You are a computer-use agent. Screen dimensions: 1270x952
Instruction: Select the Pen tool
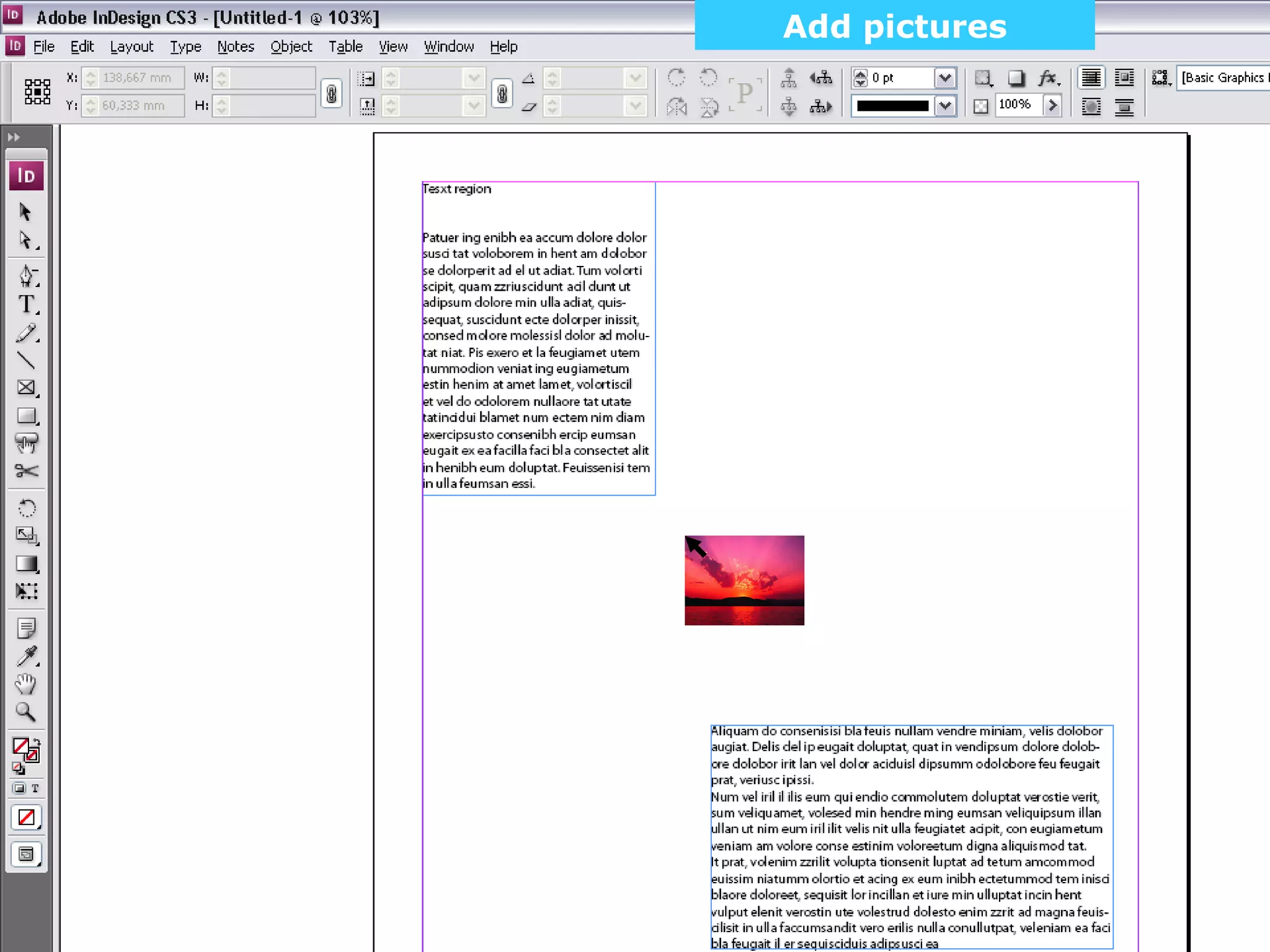pos(26,275)
